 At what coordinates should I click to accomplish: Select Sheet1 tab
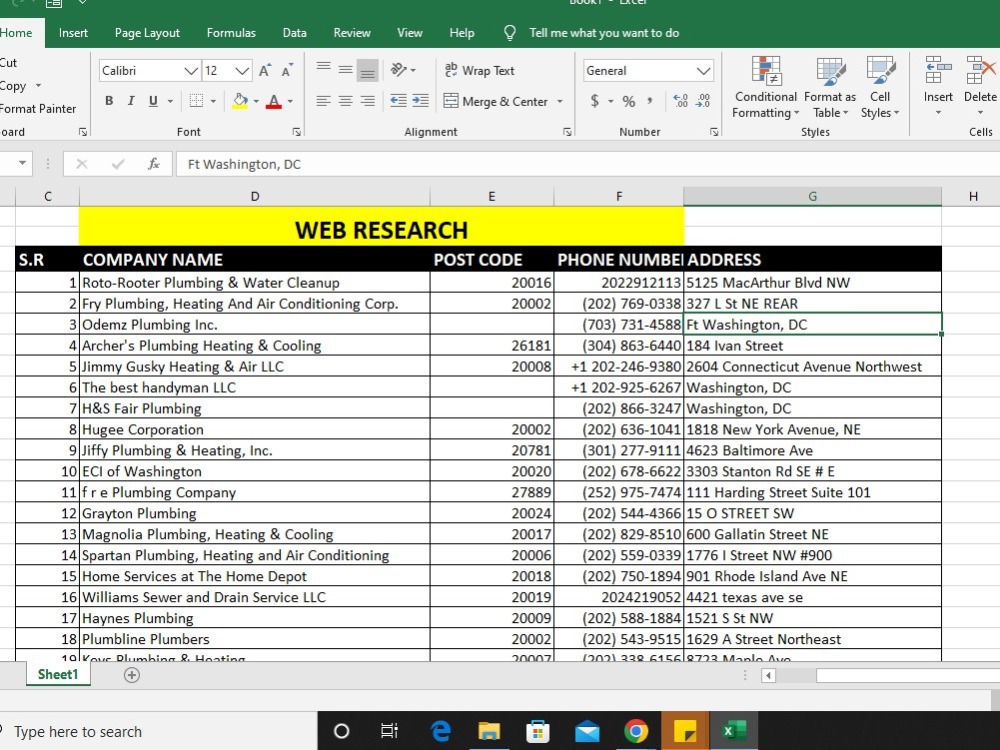click(57, 675)
